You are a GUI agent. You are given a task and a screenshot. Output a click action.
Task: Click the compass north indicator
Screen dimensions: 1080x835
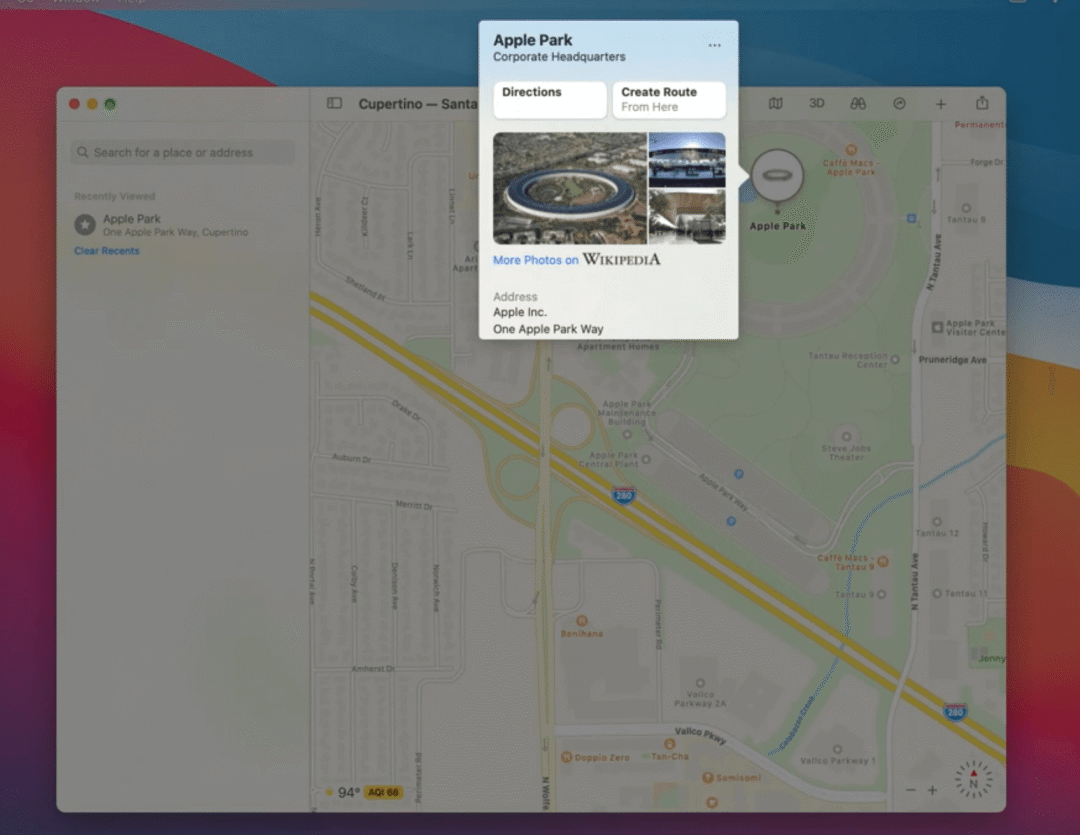pos(973,779)
